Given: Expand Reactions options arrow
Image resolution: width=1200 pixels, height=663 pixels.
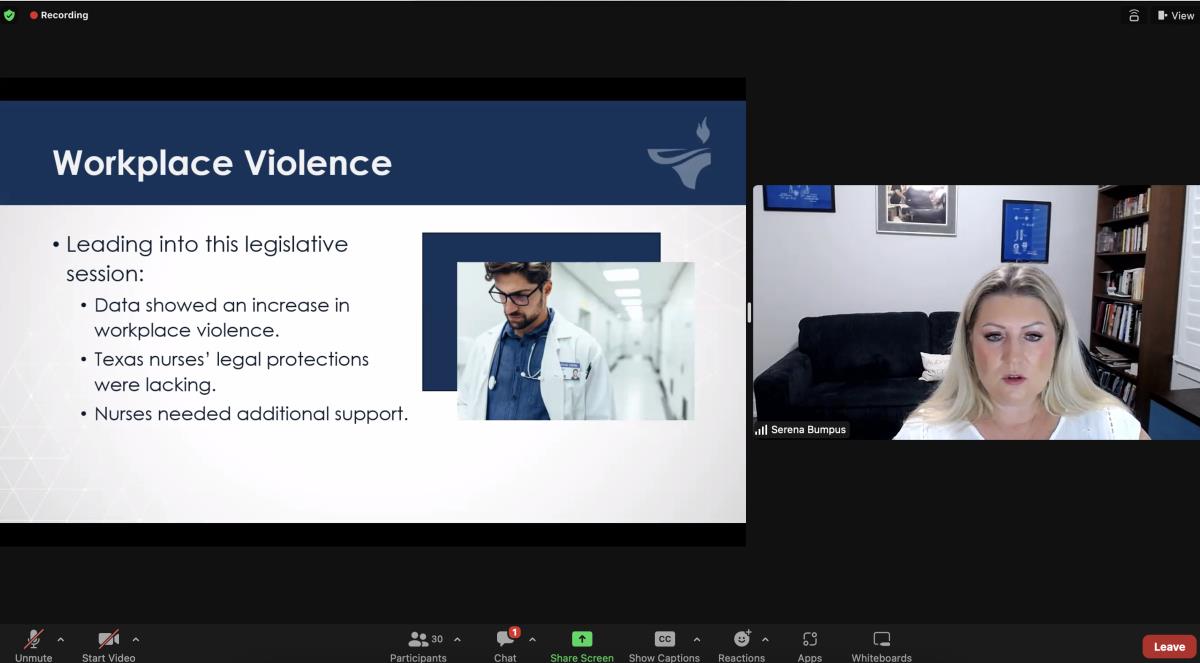Looking at the screenshot, I should coord(765,639).
